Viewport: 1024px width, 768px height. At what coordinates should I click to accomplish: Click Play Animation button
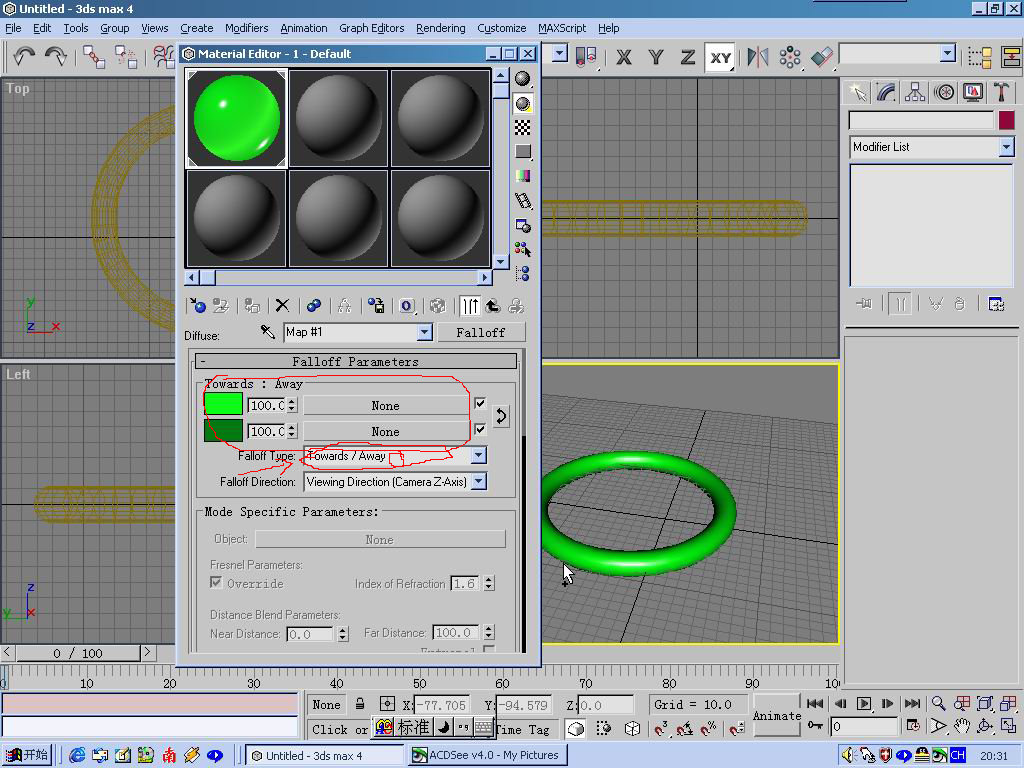[863, 703]
